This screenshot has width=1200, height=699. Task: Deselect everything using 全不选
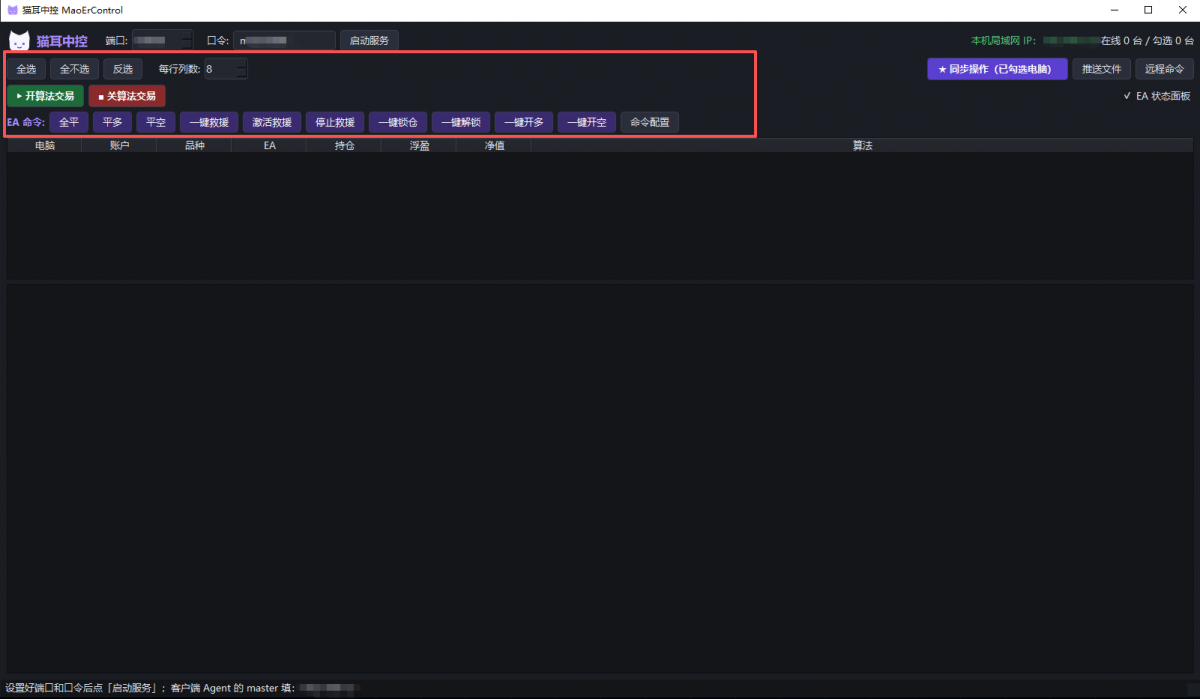tap(74, 69)
